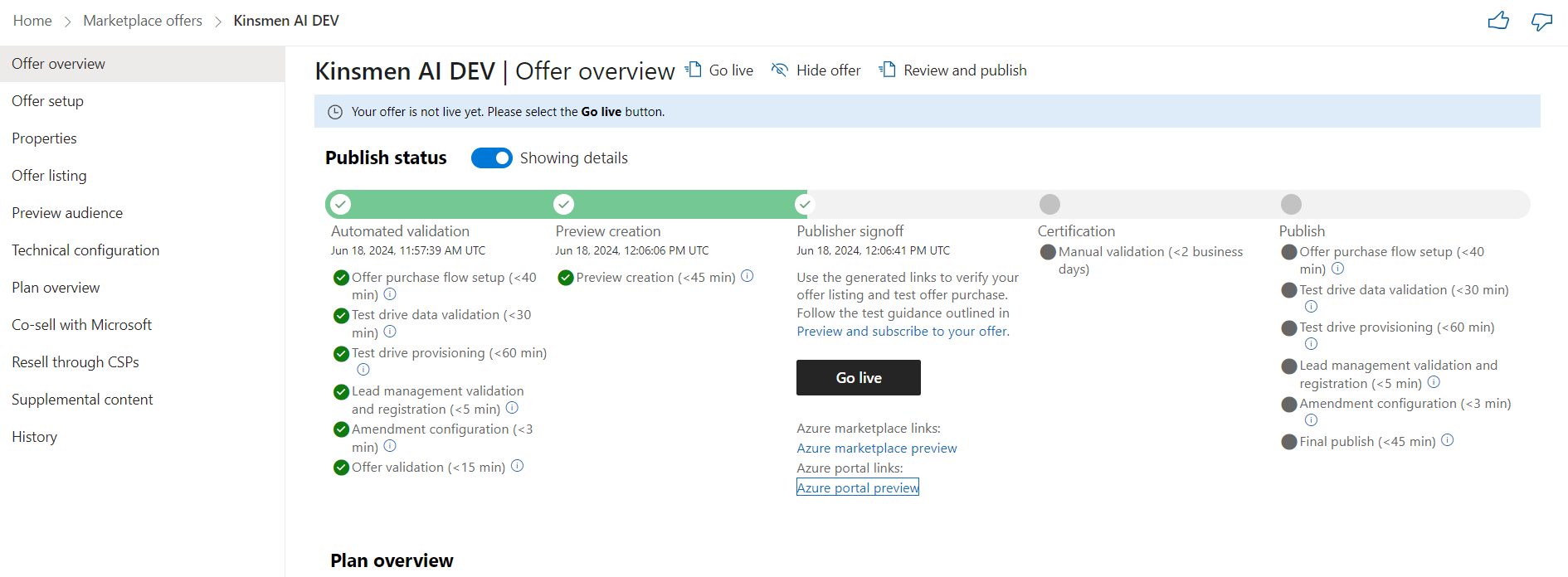Viewport: 1568px width, 577px height.
Task: Click info icon for Automated Offer purchase flow setup
Action: [390, 294]
